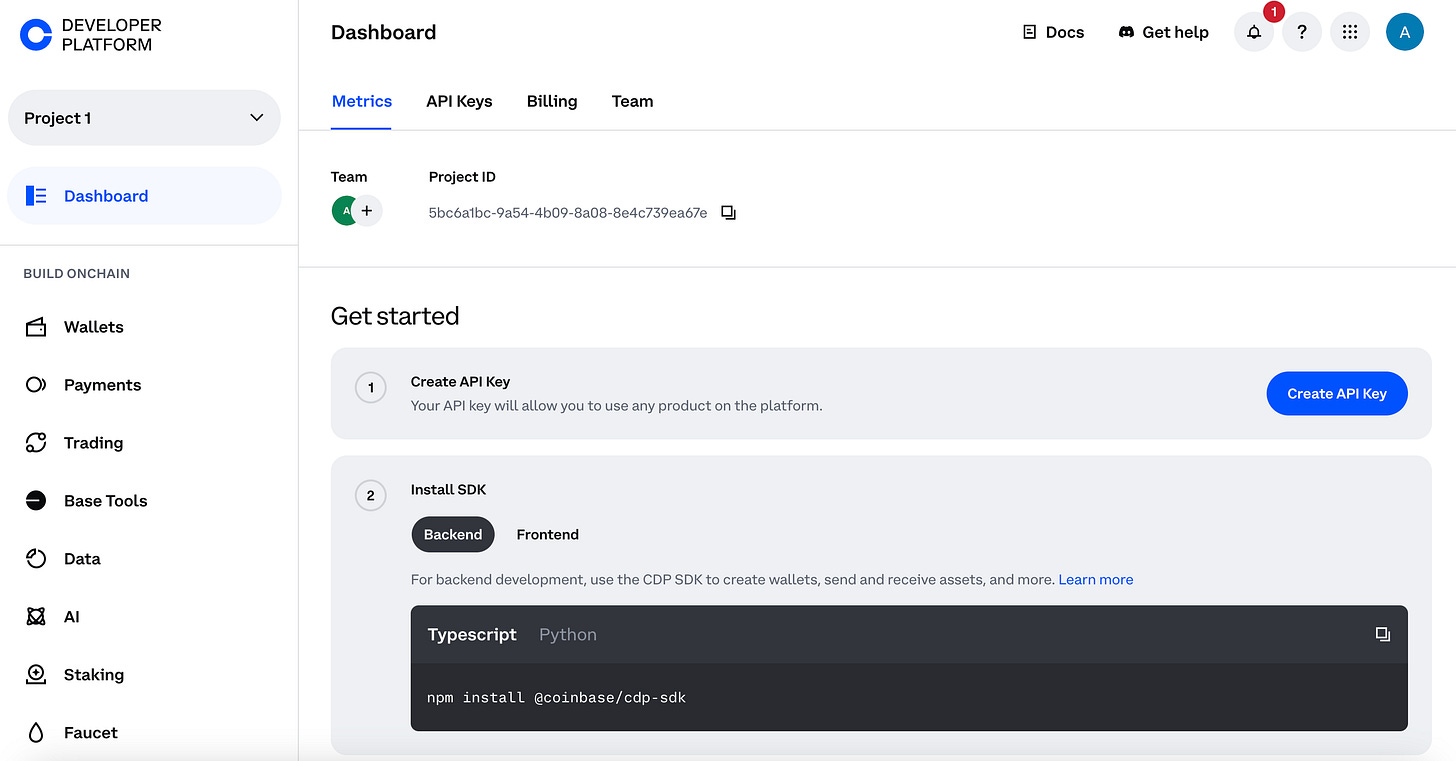Click the green team member avatar A
1456x761 pixels.
[x=345, y=211]
